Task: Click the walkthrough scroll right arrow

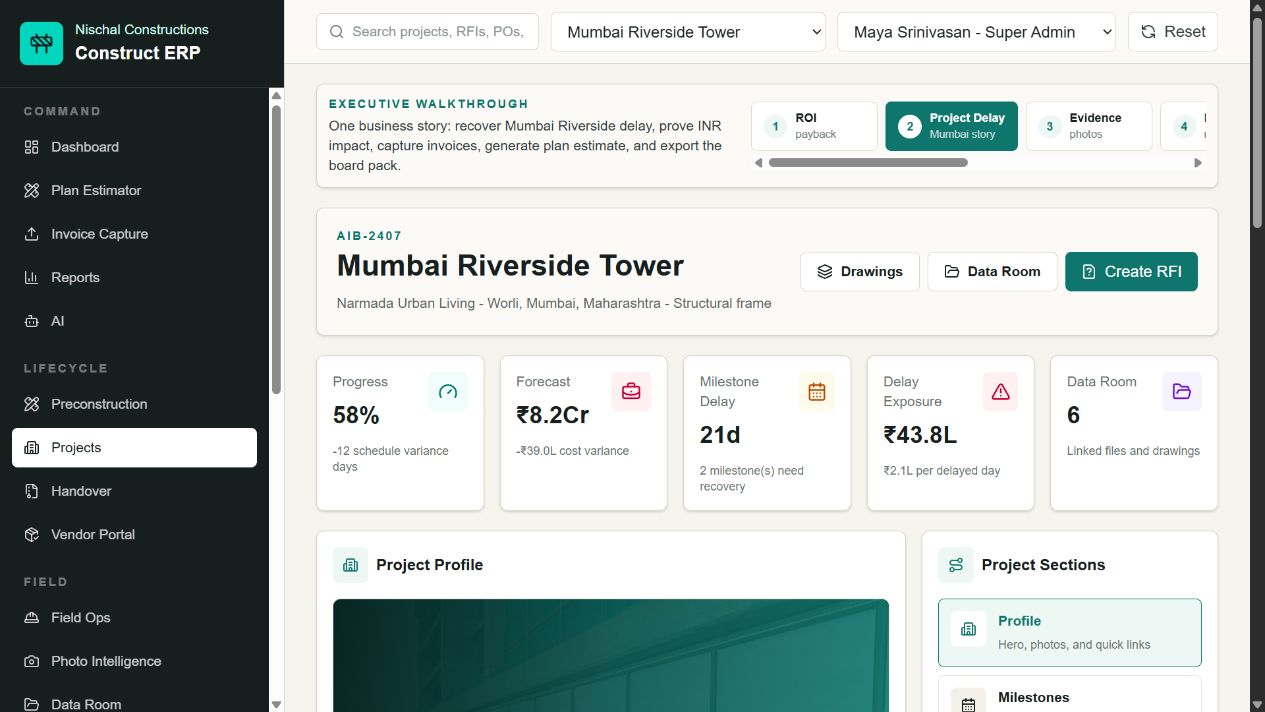Action: [x=1198, y=162]
